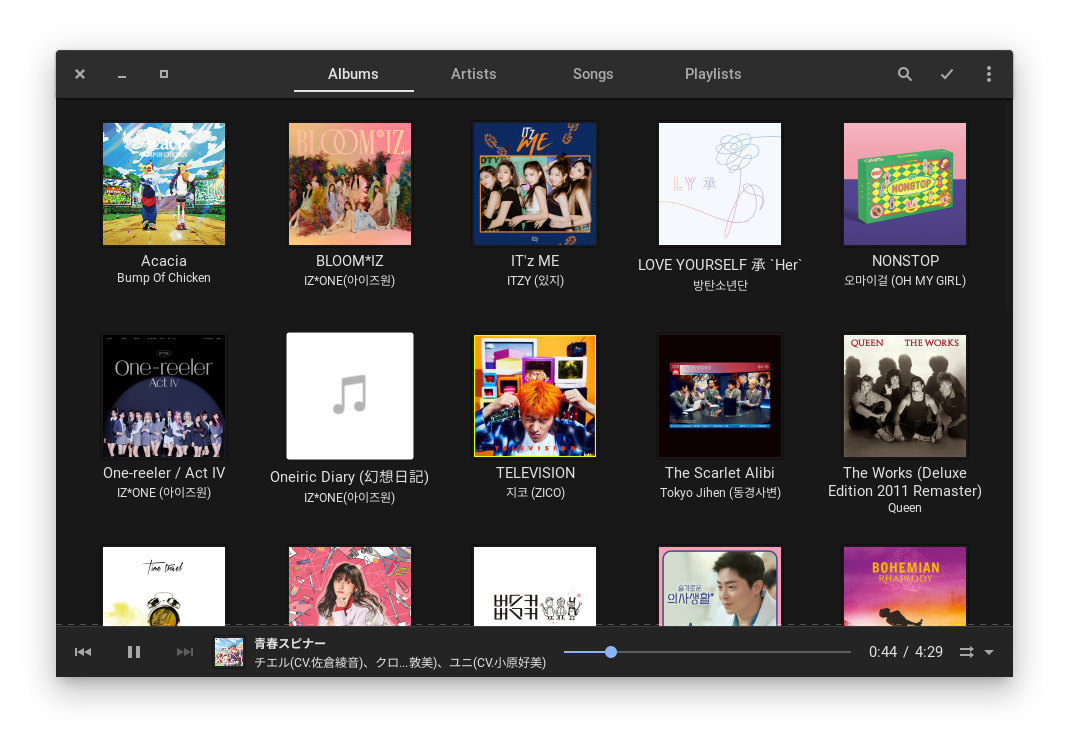The width and height of the screenshot is (1069, 739).
Task: Open the Acacia album by Bump Of Chicken
Action: click(164, 184)
